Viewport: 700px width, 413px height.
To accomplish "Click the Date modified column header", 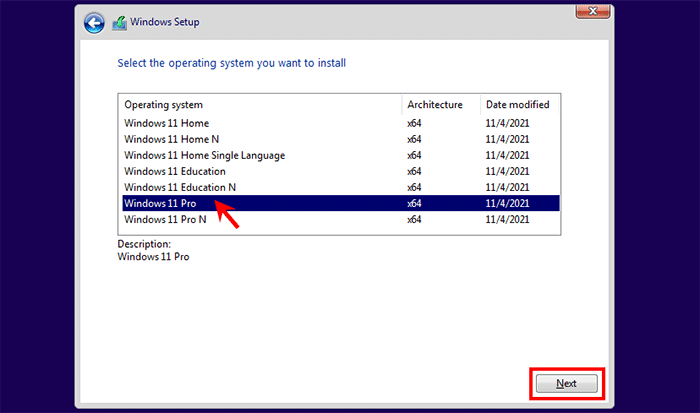I will pyautogui.click(x=520, y=104).
